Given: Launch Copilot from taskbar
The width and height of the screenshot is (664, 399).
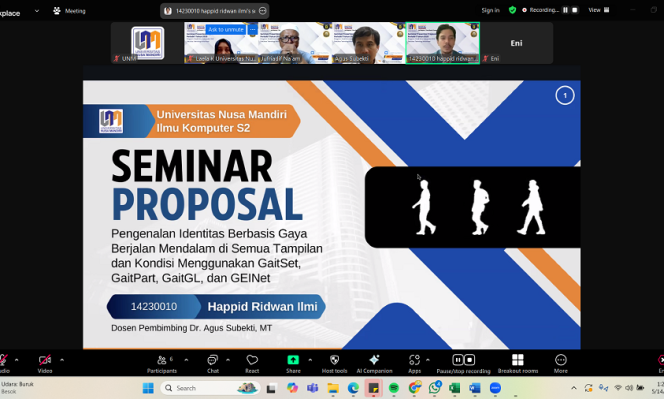Looking at the screenshot, I should (292, 388).
